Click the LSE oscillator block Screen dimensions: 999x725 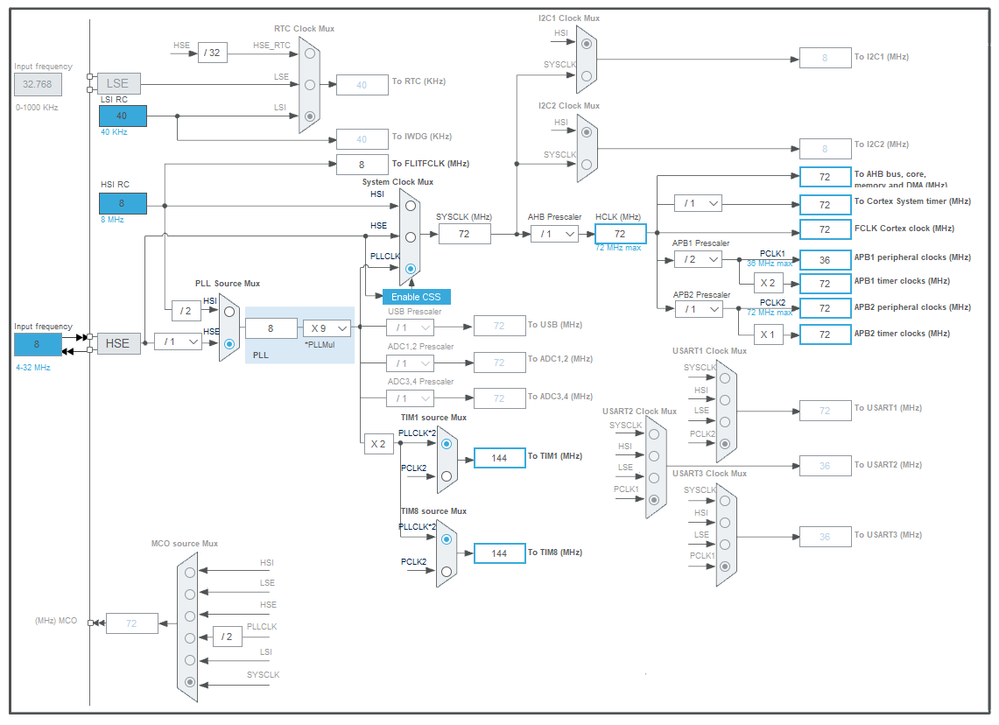(118, 83)
